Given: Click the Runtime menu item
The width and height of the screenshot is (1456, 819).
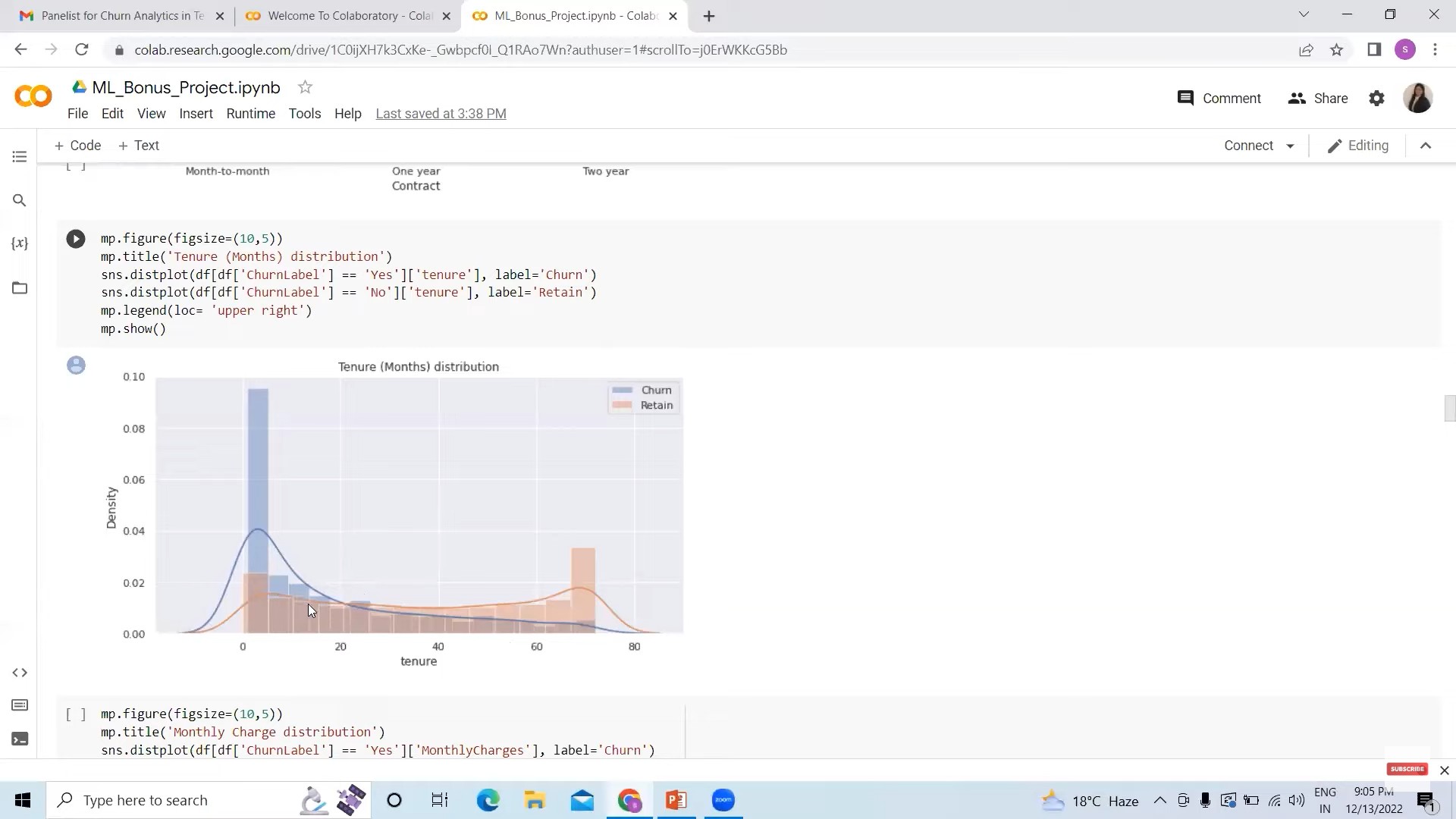Looking at the screenshot, I should point(251,113).
